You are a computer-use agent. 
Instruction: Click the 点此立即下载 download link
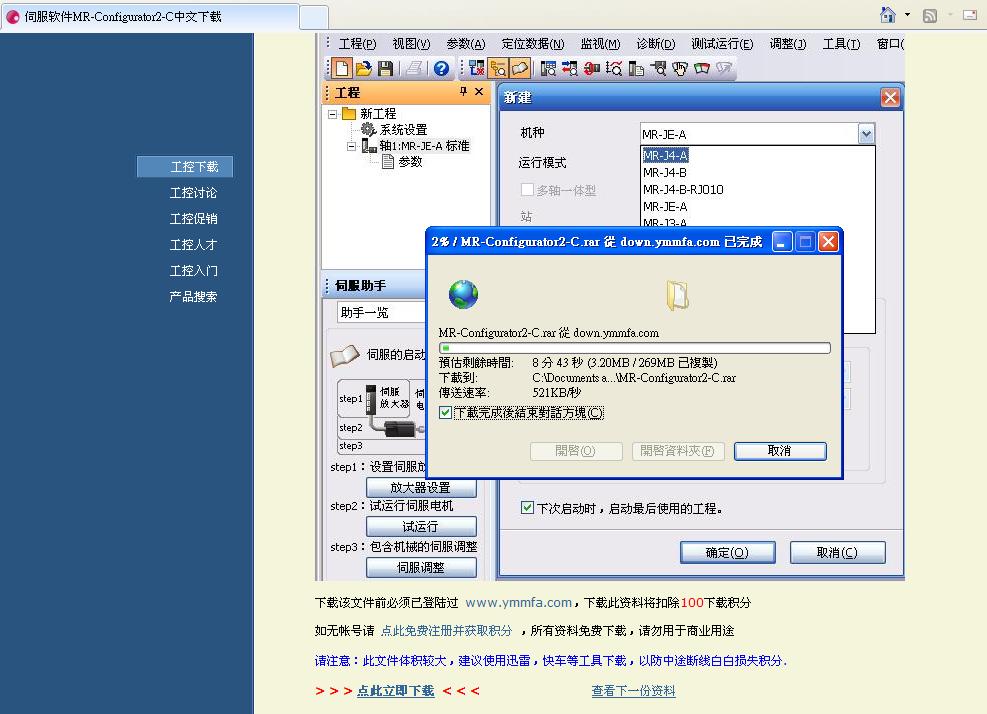395,691
